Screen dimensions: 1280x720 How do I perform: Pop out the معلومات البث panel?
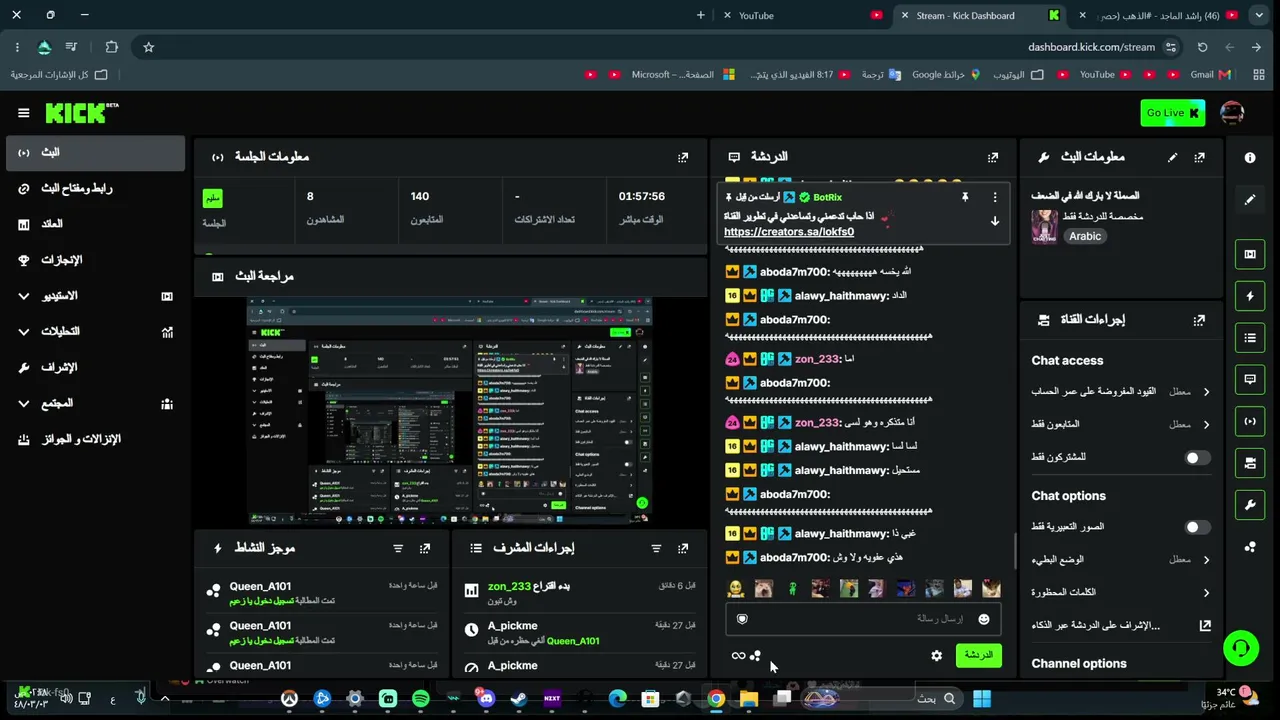point(1199,157)
